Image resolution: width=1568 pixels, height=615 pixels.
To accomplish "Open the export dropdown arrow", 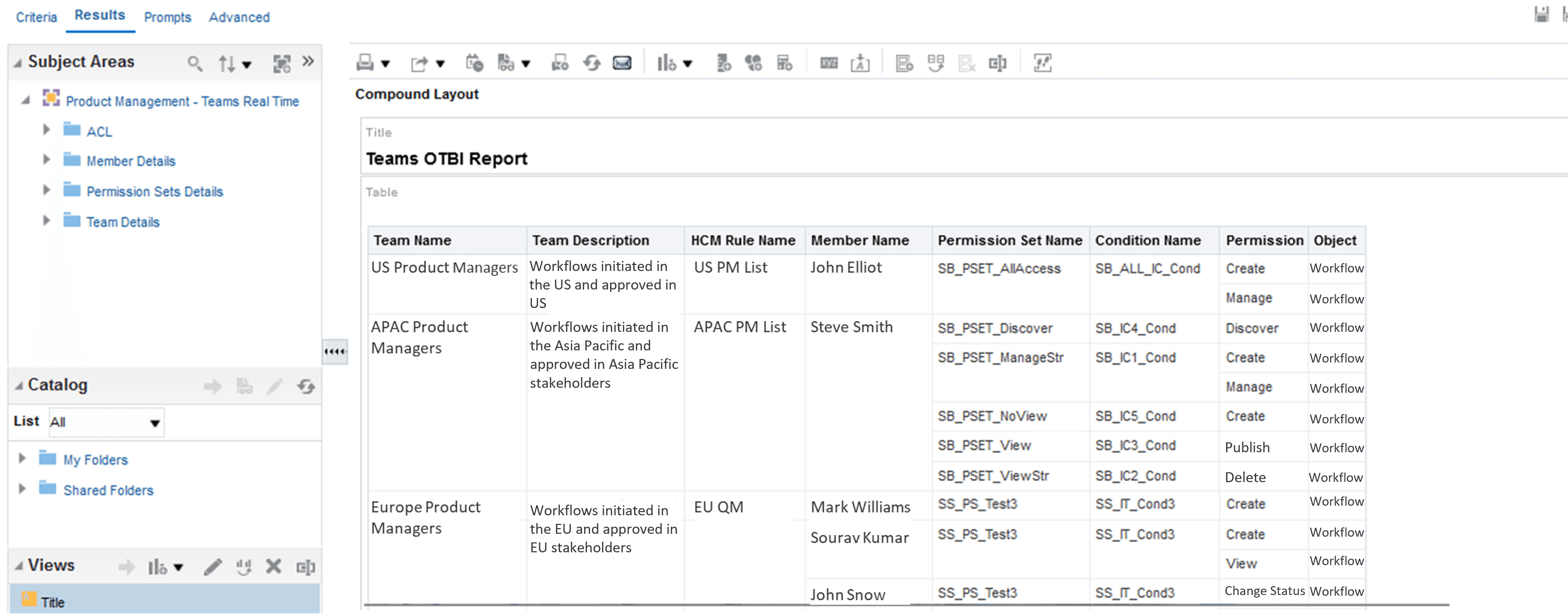I will pyautogui.click(x=440, y=64).
